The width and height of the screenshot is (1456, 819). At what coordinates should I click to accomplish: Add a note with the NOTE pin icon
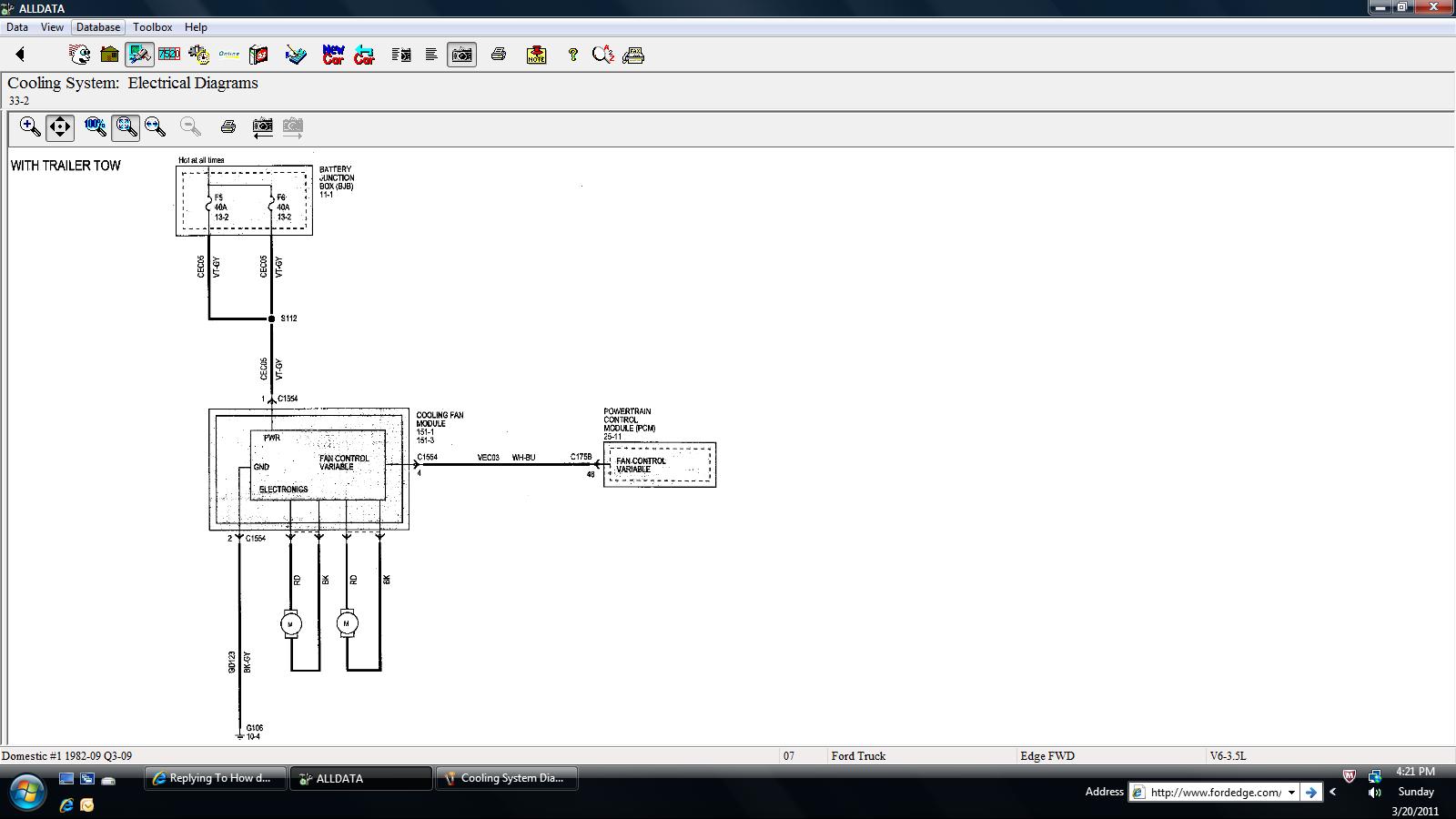coord(537,55)
